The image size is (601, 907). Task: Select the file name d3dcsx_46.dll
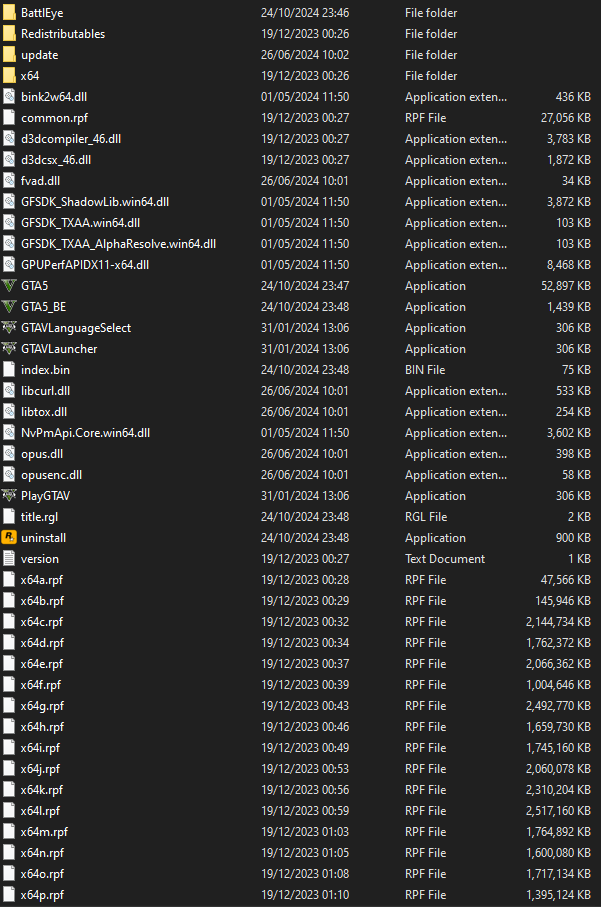[56, 160]
